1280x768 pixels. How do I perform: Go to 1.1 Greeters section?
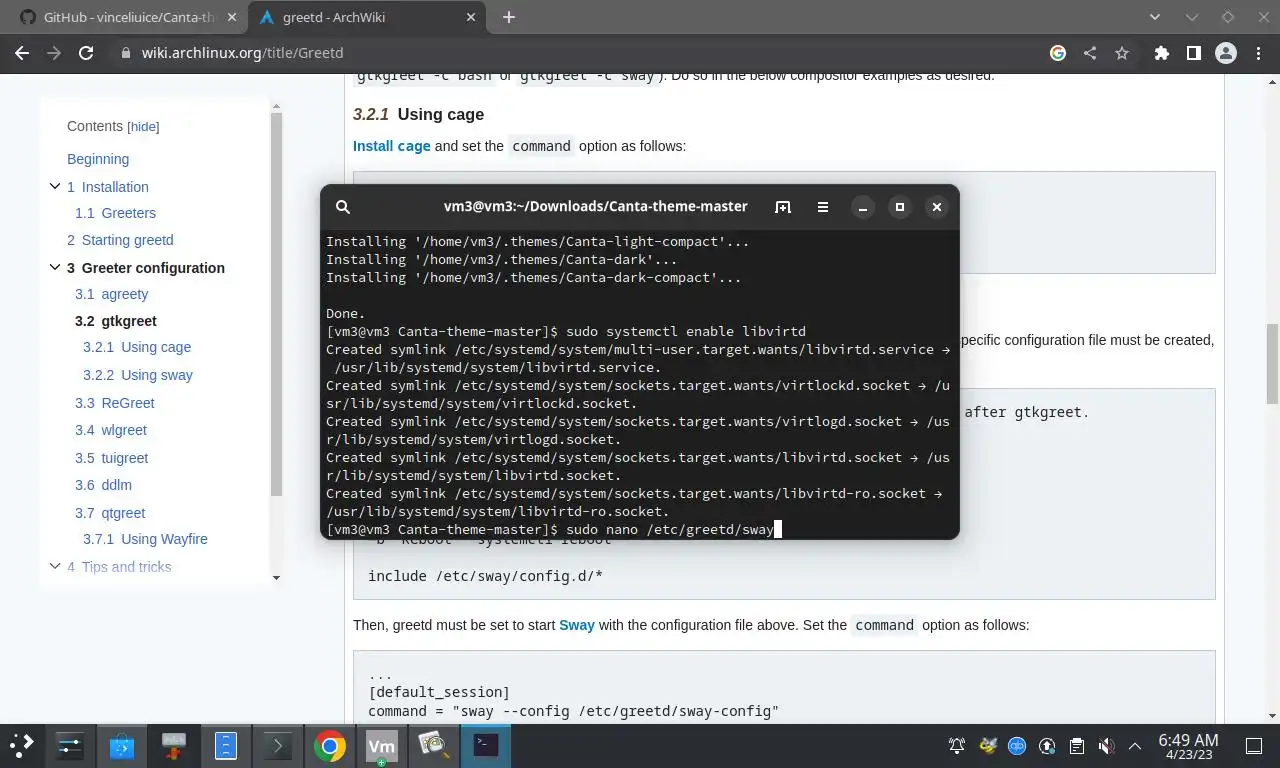point(115,213)
